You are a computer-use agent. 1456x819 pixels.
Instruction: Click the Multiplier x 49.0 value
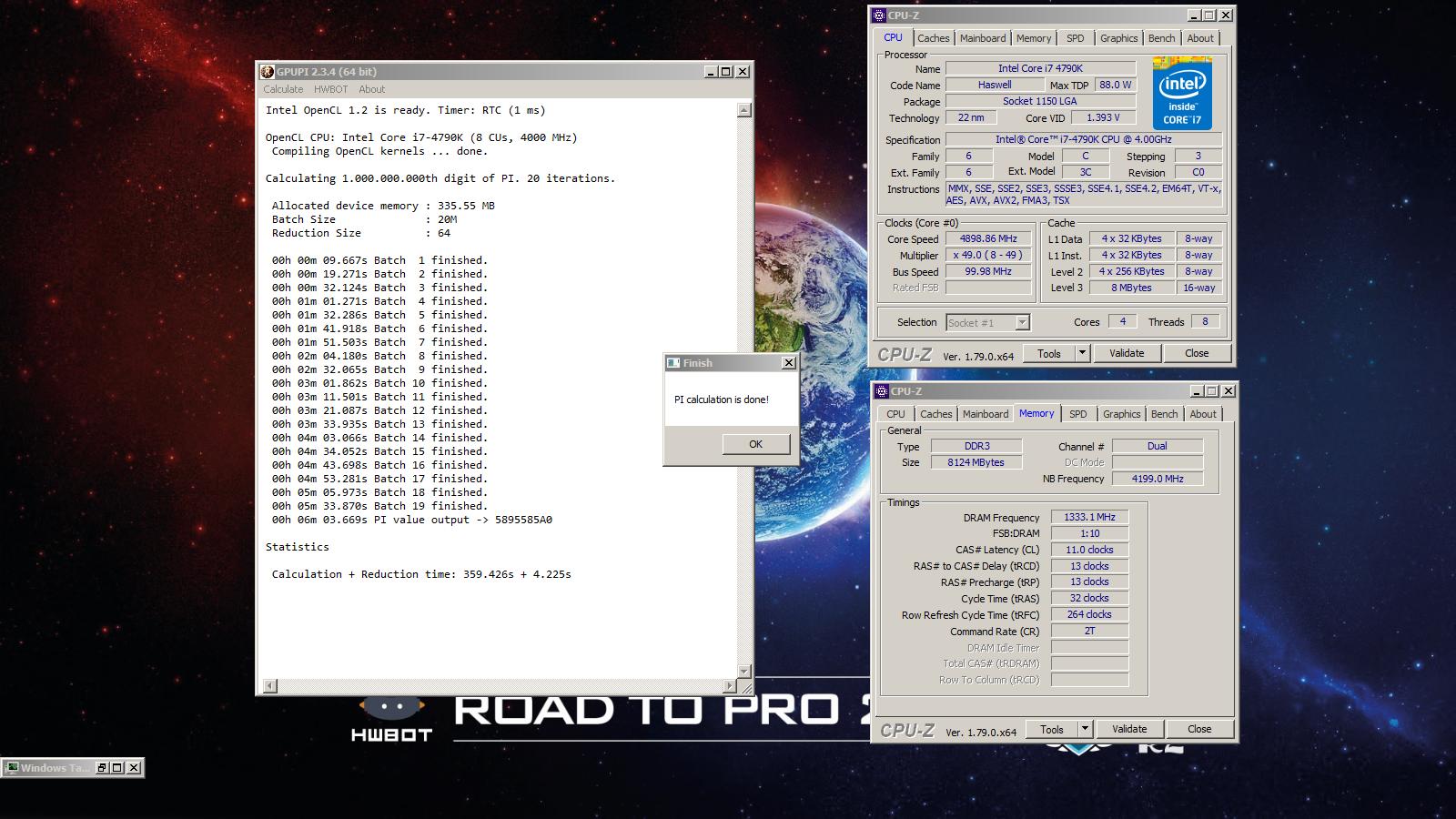[988, 256]
